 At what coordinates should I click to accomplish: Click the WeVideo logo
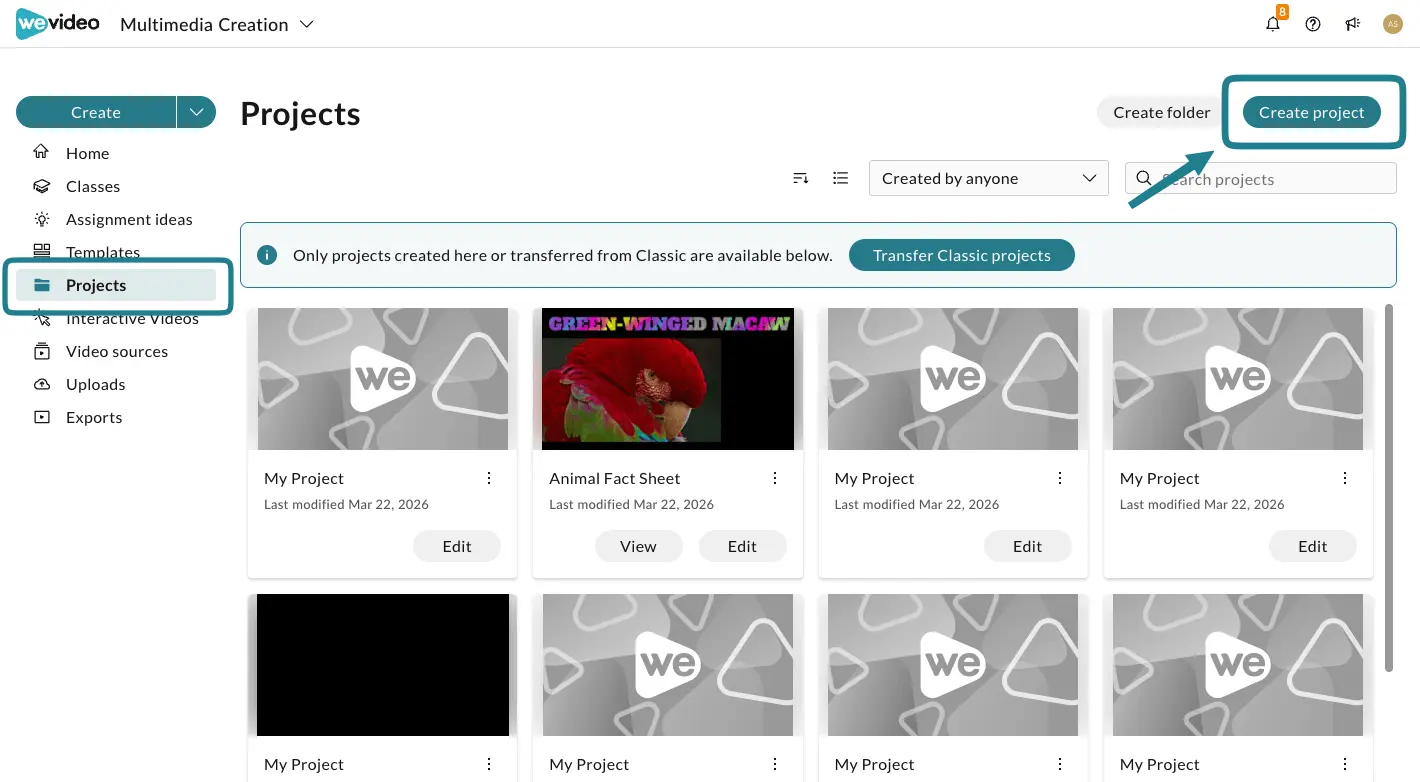coord(57,23)
